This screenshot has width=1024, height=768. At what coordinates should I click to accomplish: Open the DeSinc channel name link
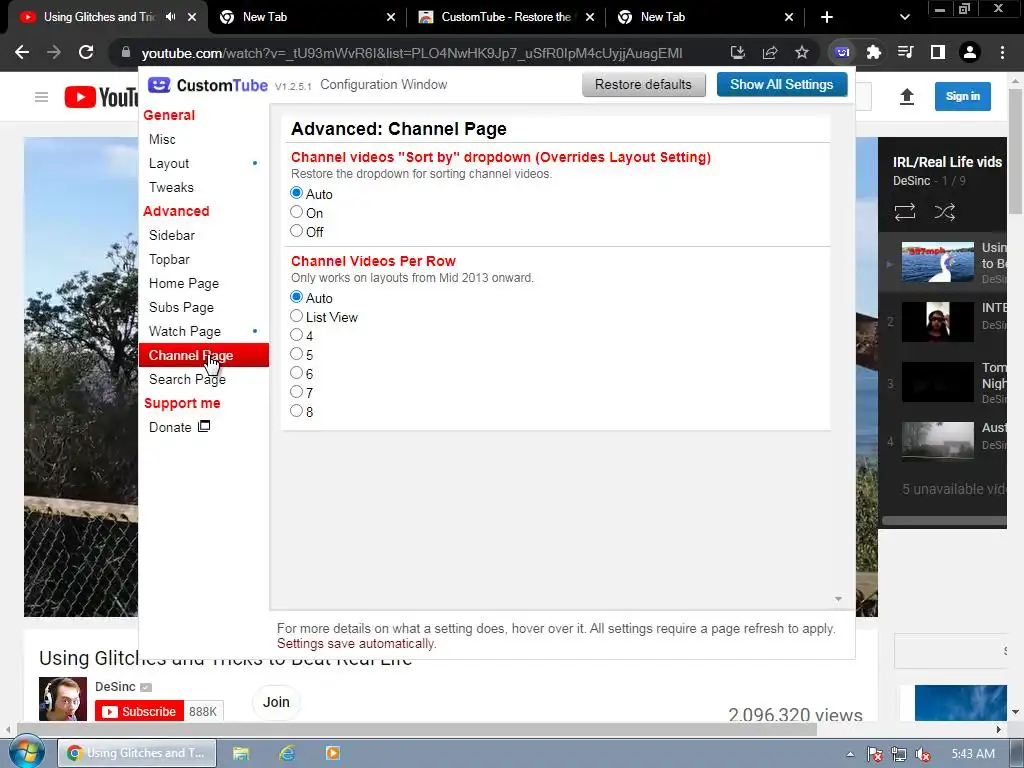point(115,686)
